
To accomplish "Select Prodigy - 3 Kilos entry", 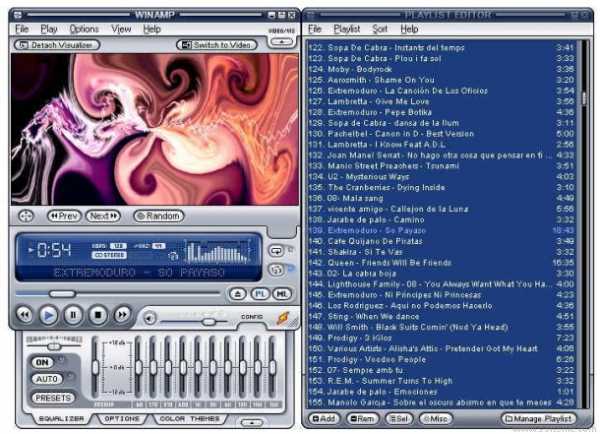I will [441, 338].
